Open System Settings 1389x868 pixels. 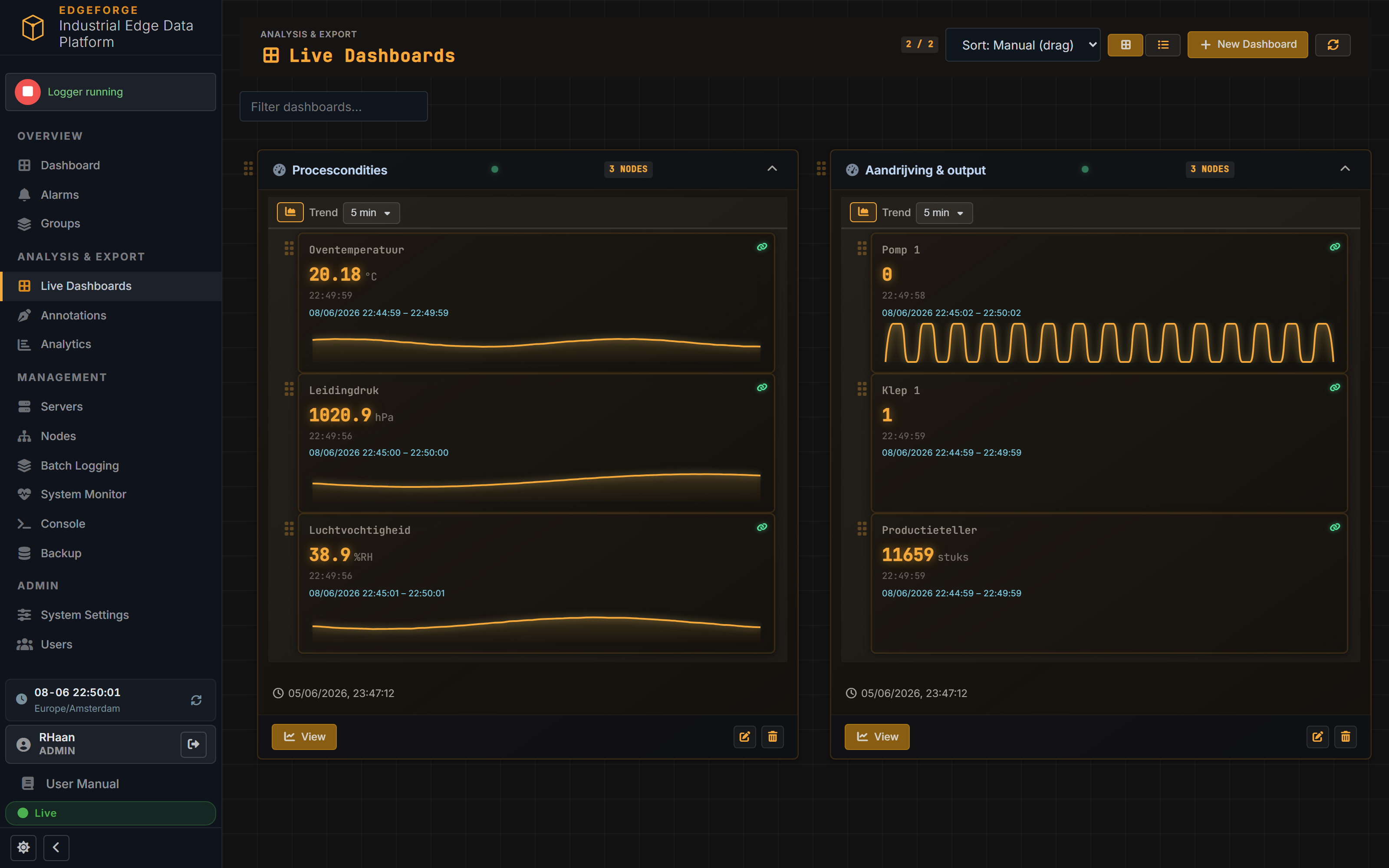[x=111, y=615]
